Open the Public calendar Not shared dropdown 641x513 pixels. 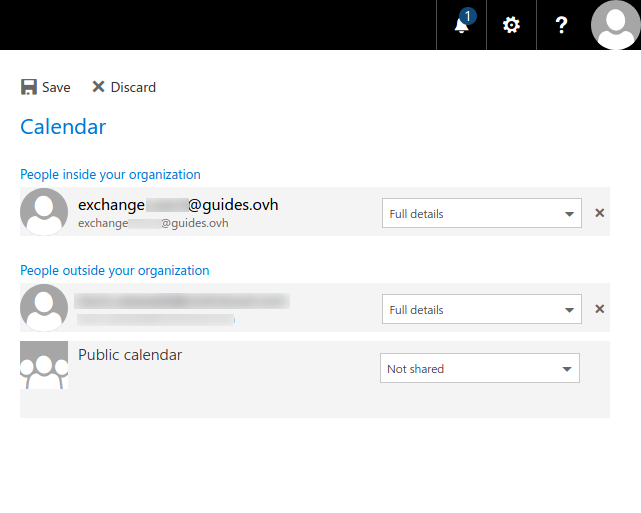[x=479, y=368]
